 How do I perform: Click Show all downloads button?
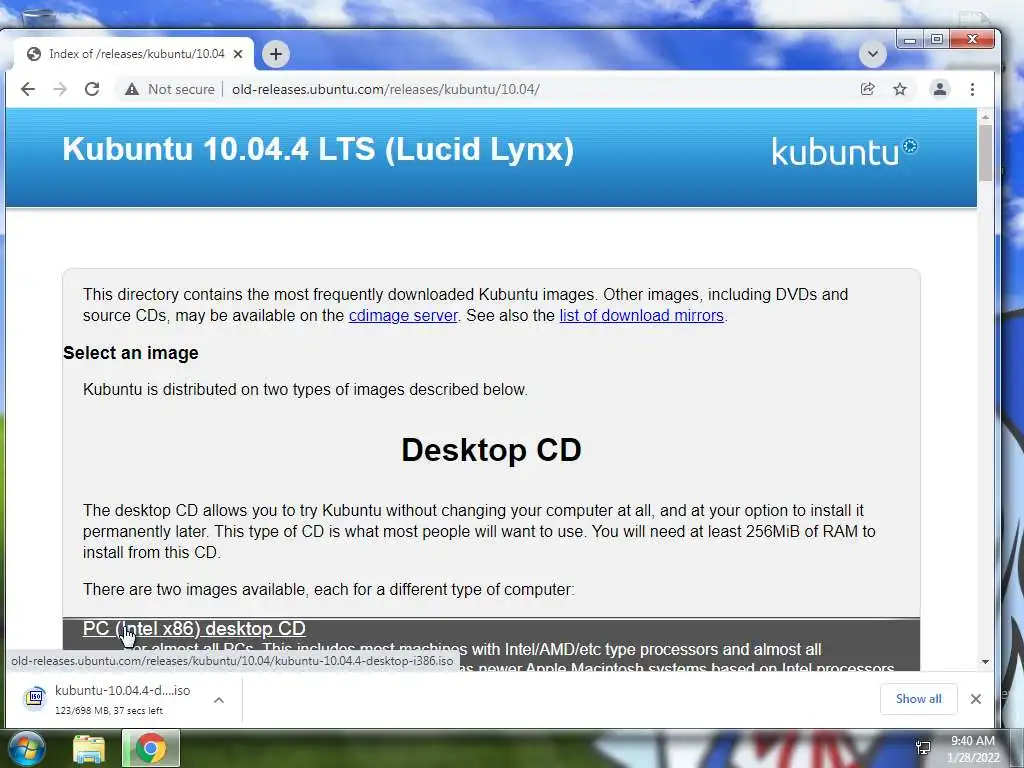point(918,699)
